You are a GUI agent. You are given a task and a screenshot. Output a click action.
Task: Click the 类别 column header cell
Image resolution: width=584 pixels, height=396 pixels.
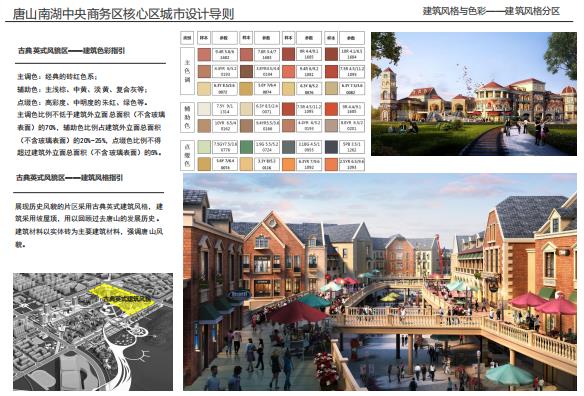(187, 38)
